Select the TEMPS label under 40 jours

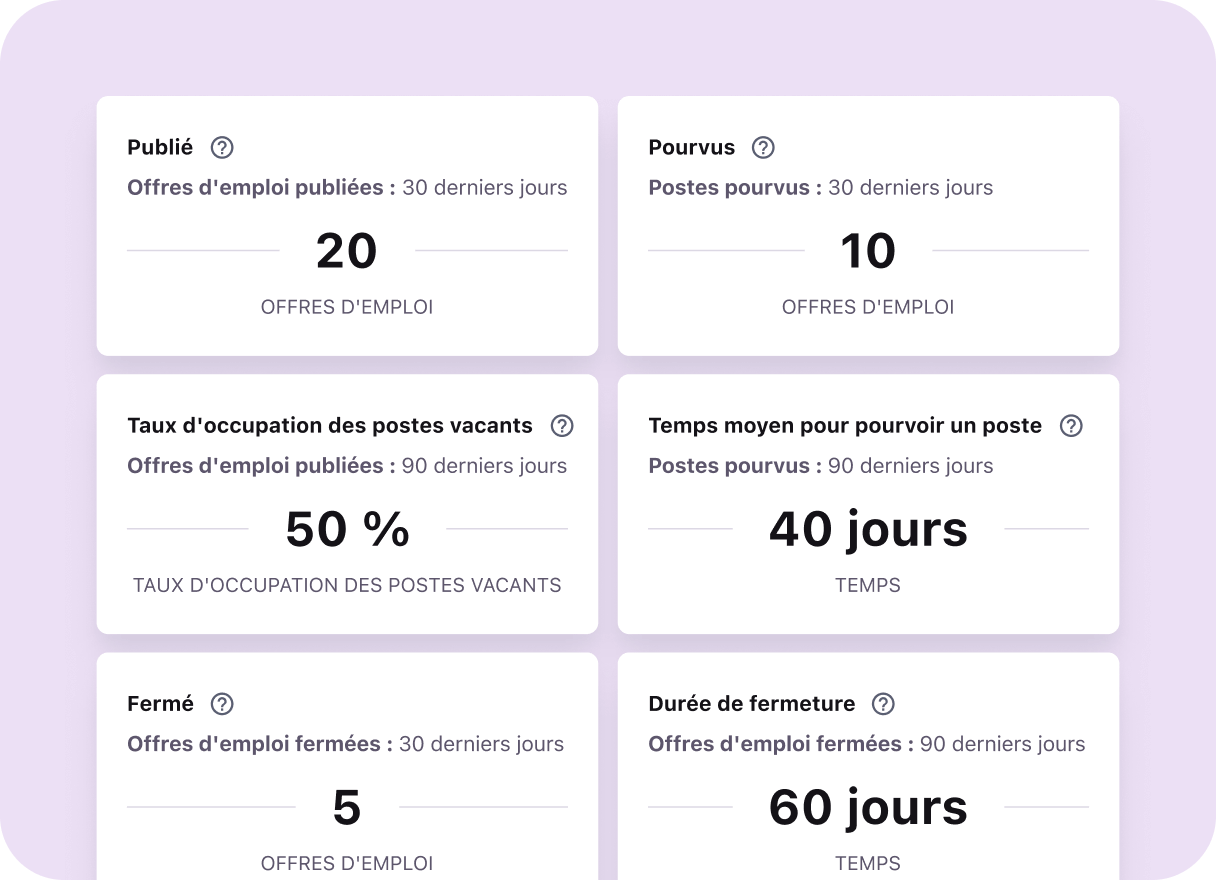[x=868, y=585]
